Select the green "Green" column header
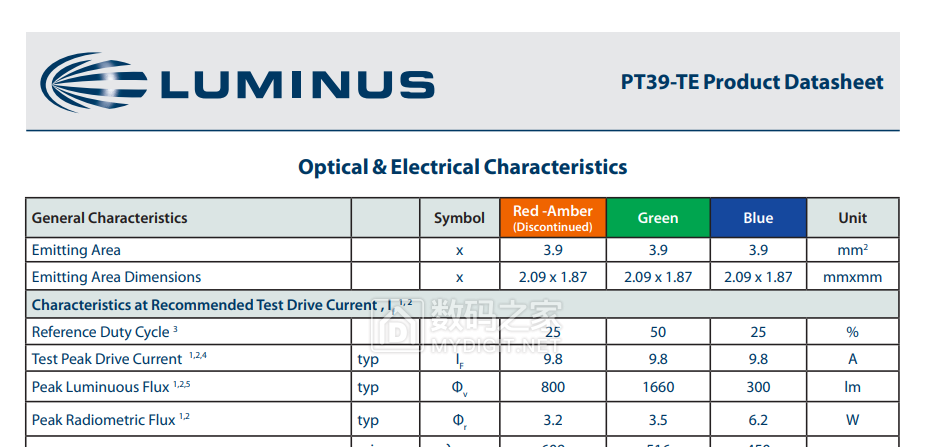This screenshot has width=935, height=447. pyautogui.click(x=658, y=218)
